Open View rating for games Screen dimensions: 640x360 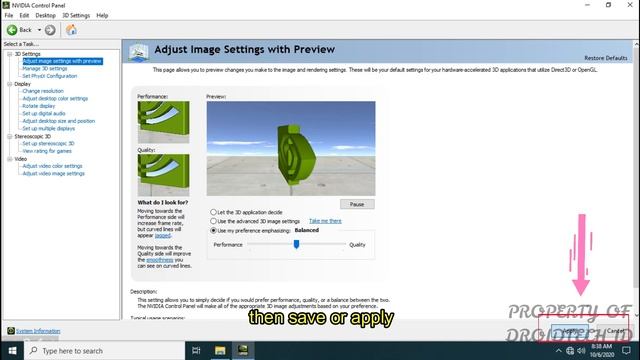tap(47, 151)
